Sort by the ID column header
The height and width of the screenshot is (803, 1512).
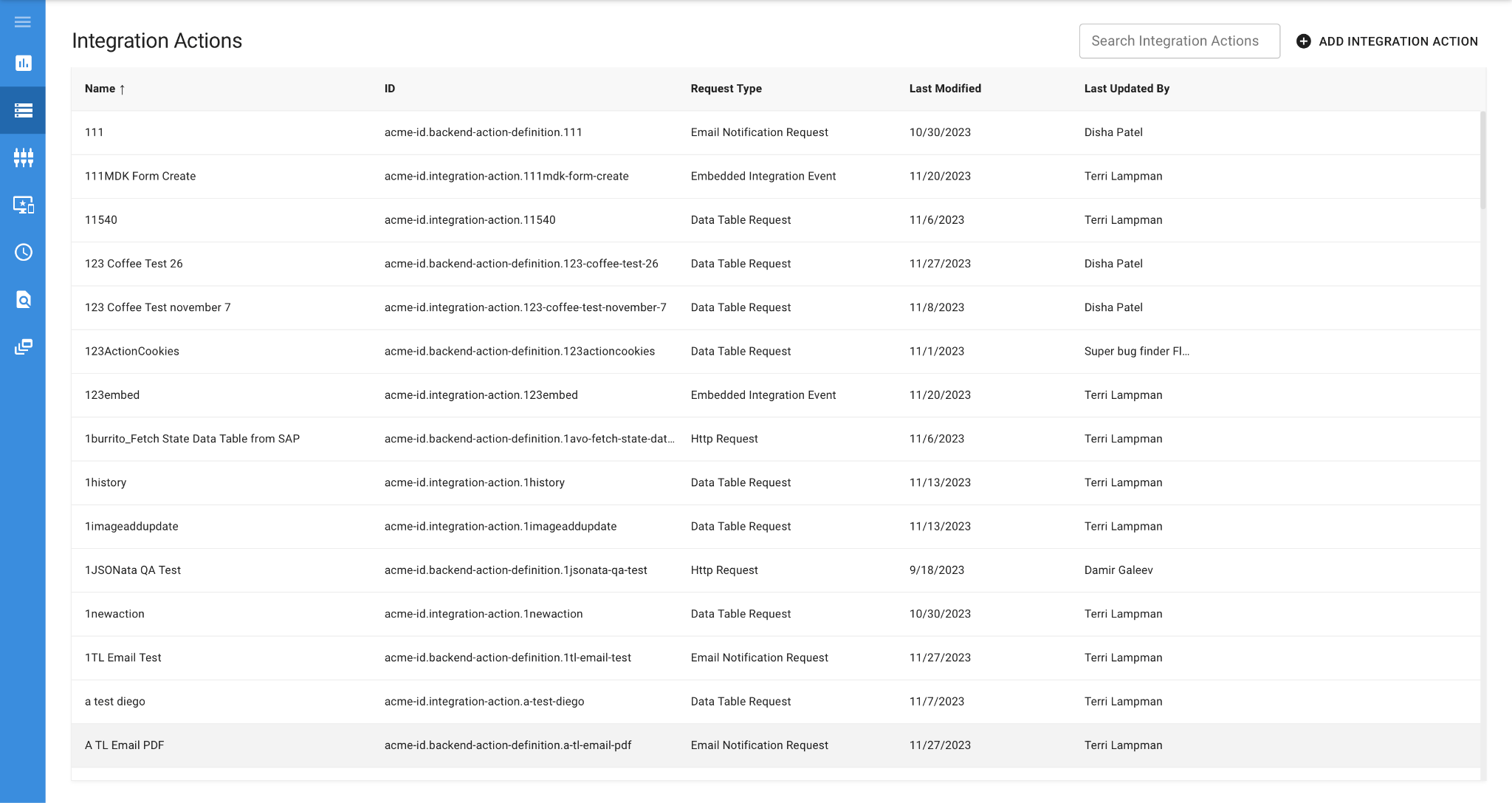[x=390, y=89]
